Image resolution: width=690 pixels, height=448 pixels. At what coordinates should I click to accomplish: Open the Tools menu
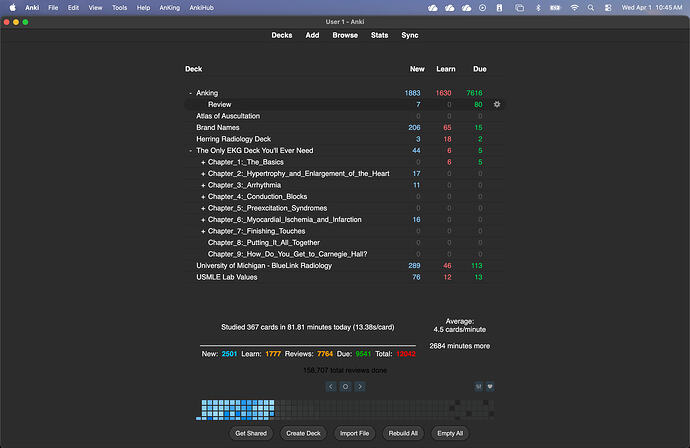click(119, 7)
